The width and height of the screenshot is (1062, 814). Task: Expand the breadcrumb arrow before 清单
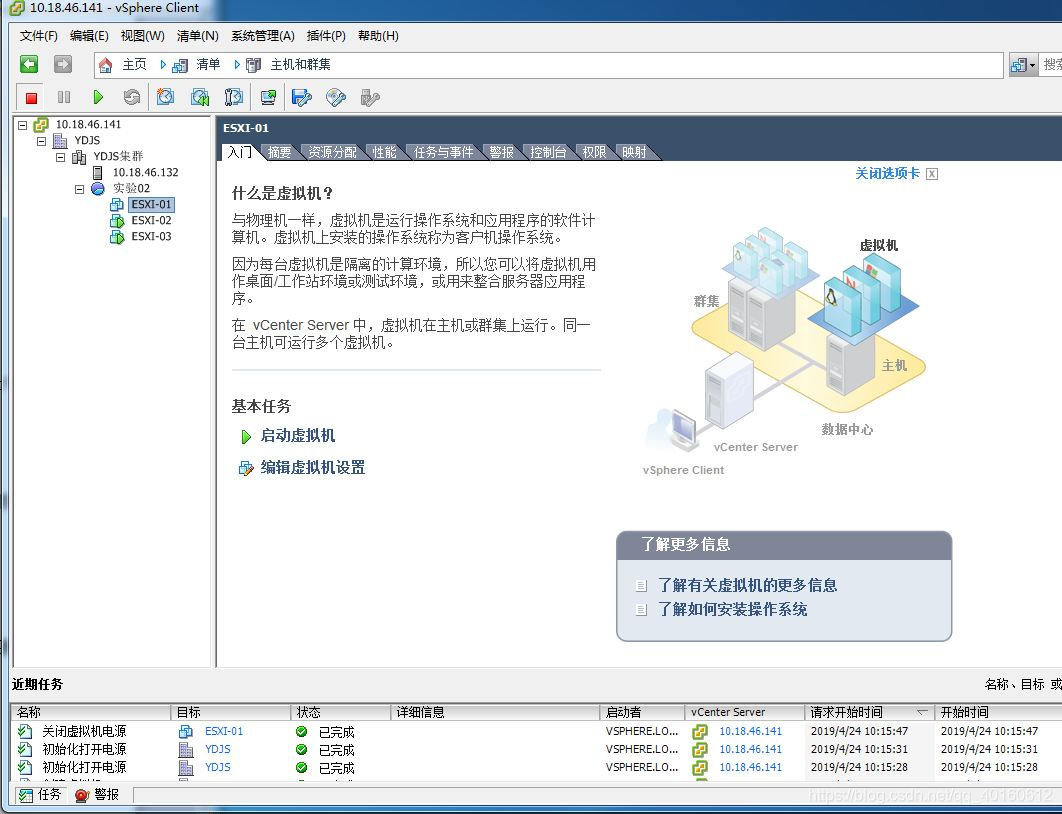click(163, 64)
